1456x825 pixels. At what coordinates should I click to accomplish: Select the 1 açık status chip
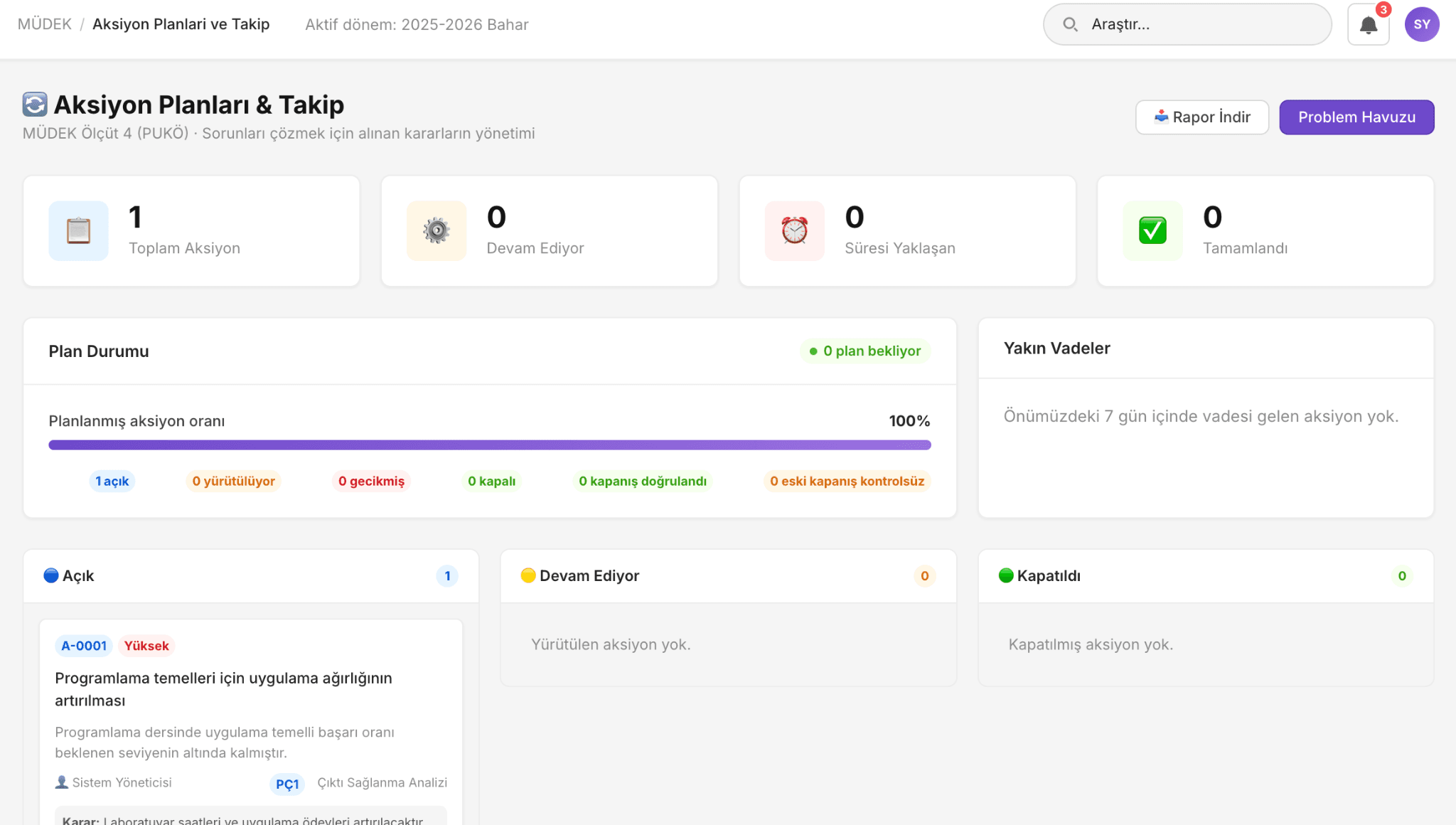(112, 481)
